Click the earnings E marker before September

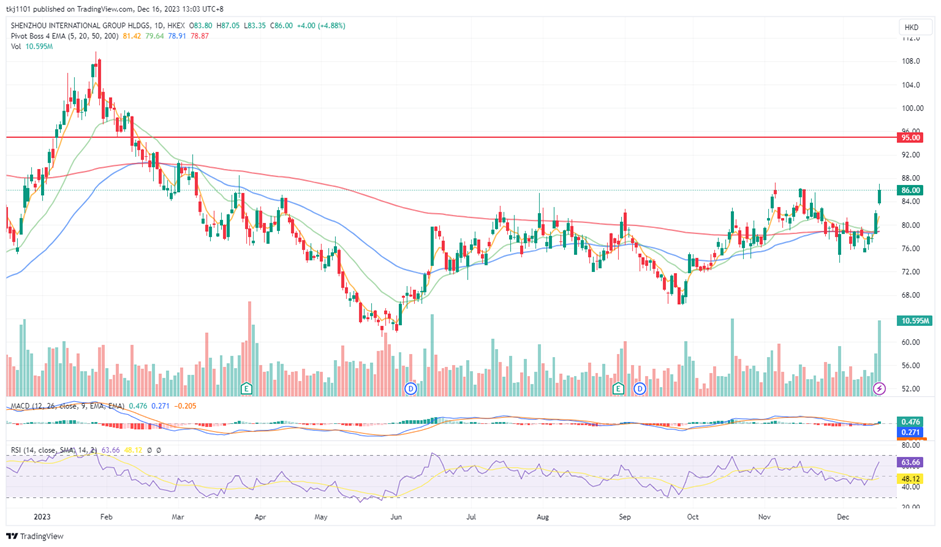[x=618, y=388]
